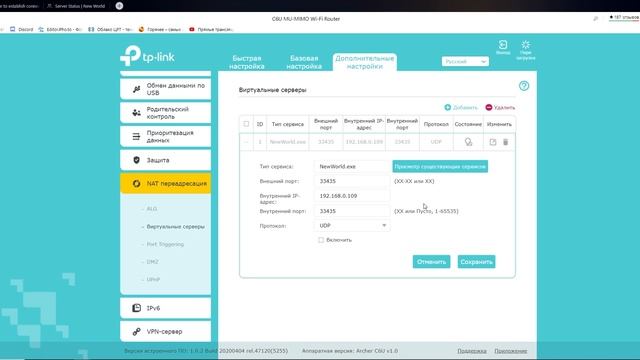Open Приоритезация данных menu

pos(165,136)
